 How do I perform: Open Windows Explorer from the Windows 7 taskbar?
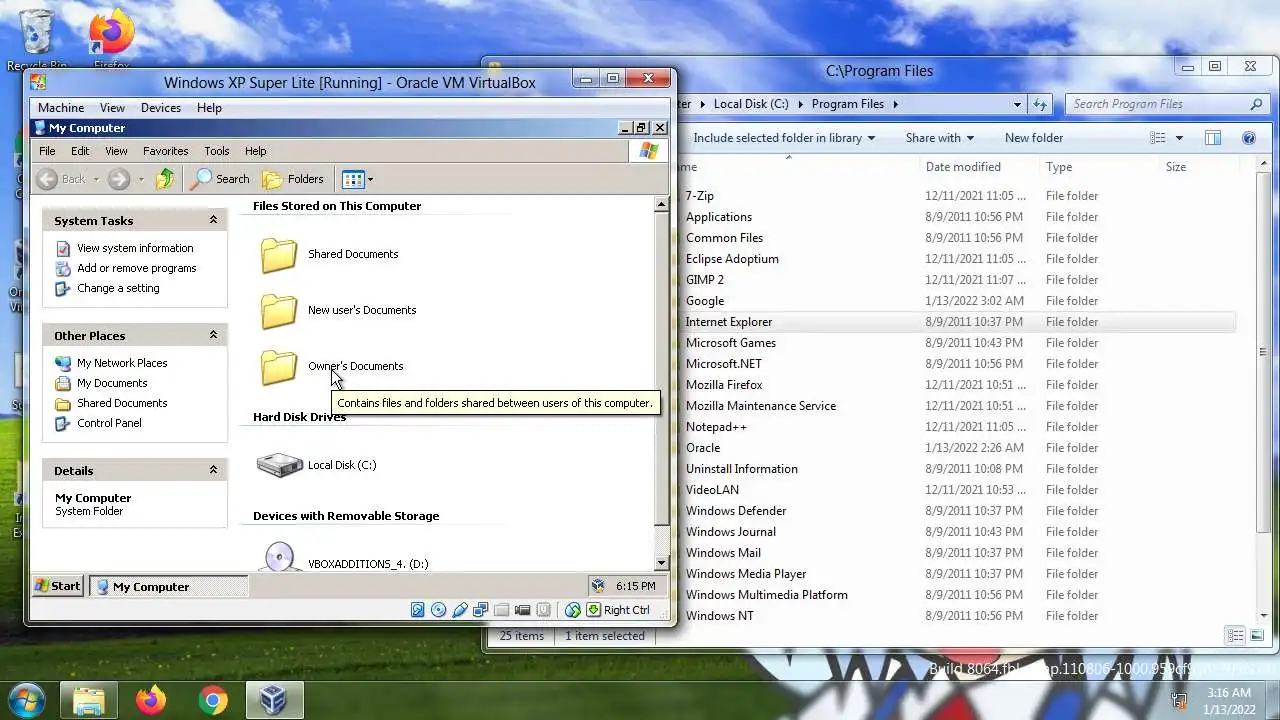89,700
